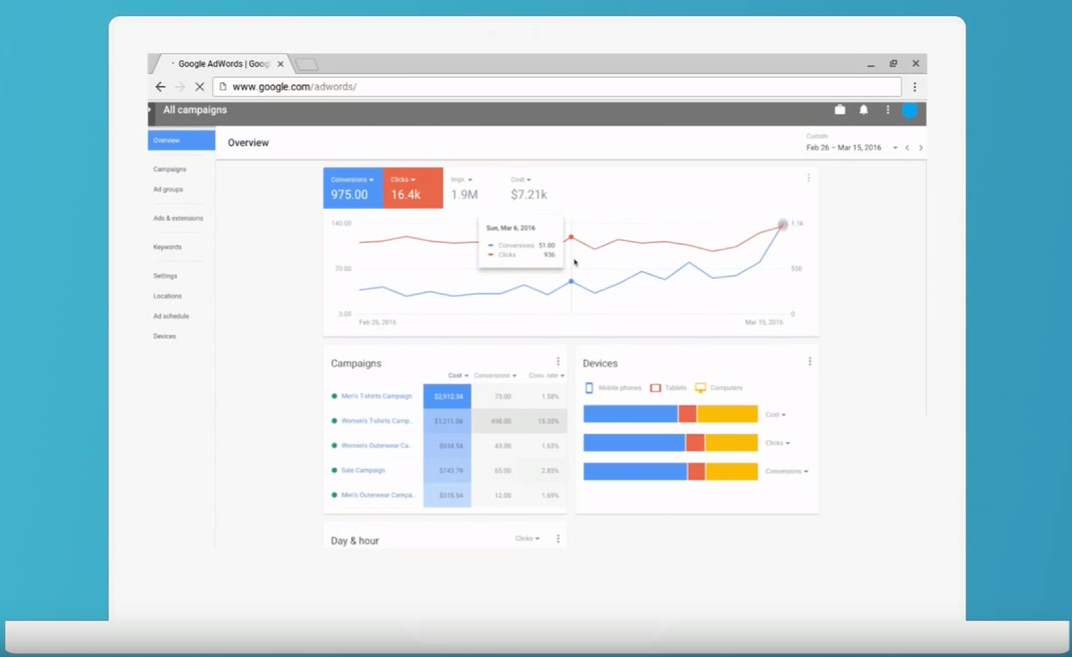Click green status dot of Sale Campaign

334,470
